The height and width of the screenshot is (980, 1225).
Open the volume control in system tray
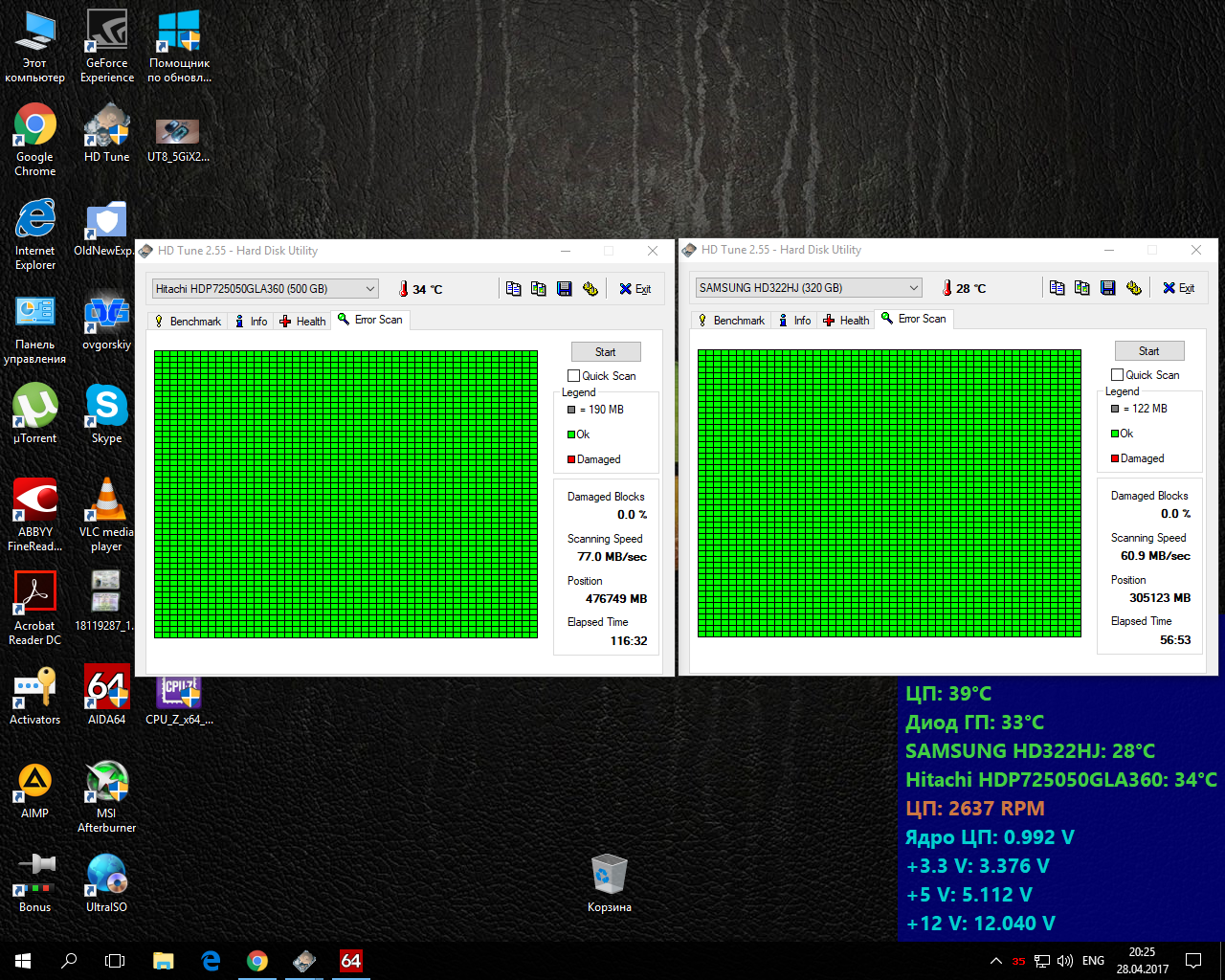[x=1065, y=961]
